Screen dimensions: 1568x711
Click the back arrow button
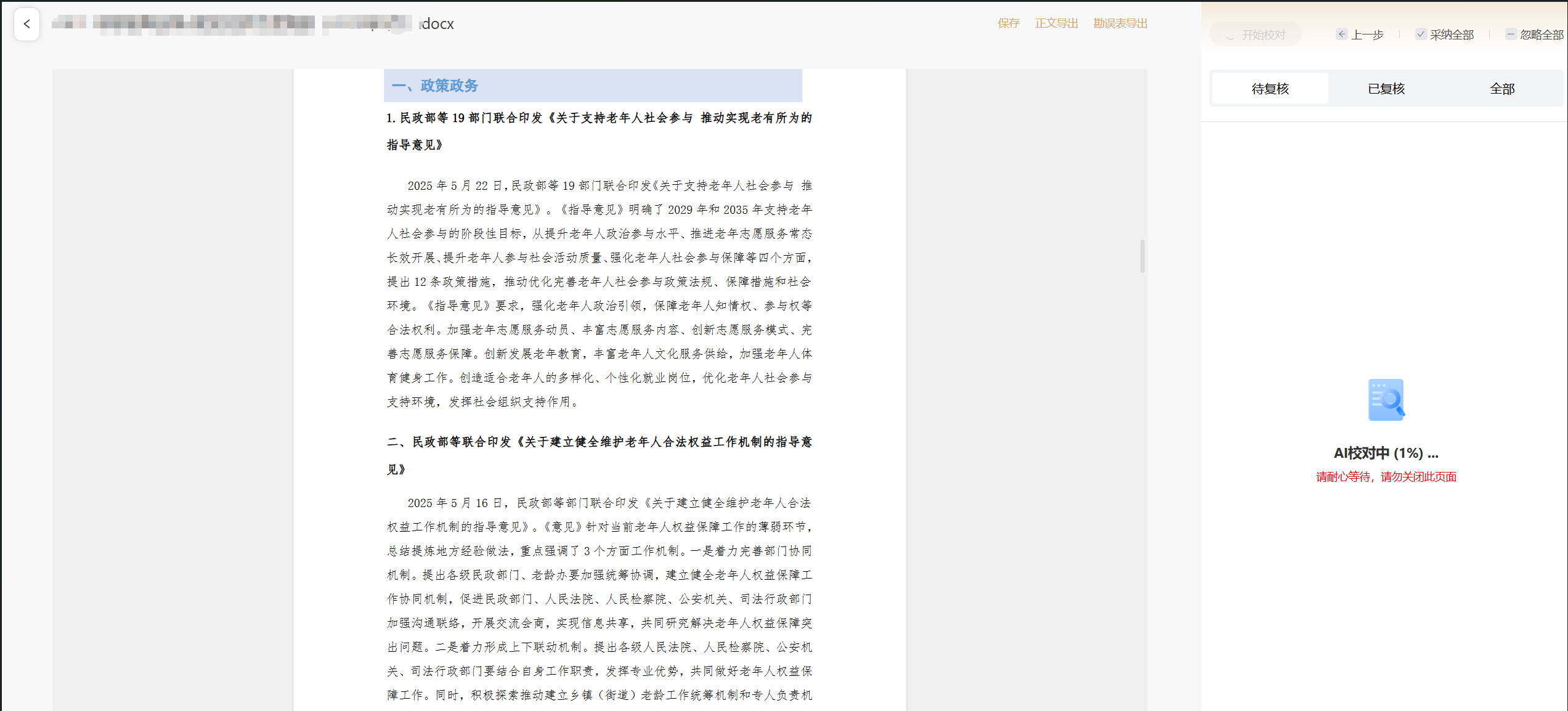click(x=26, y=24)
